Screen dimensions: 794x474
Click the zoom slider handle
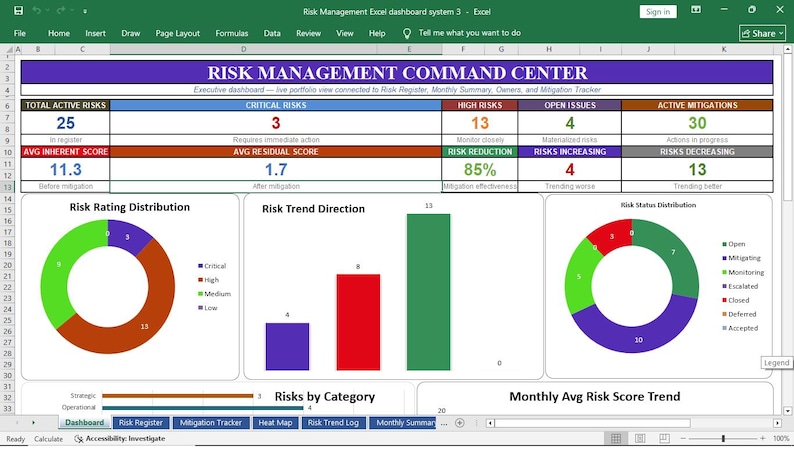click(x=723, y=439)
